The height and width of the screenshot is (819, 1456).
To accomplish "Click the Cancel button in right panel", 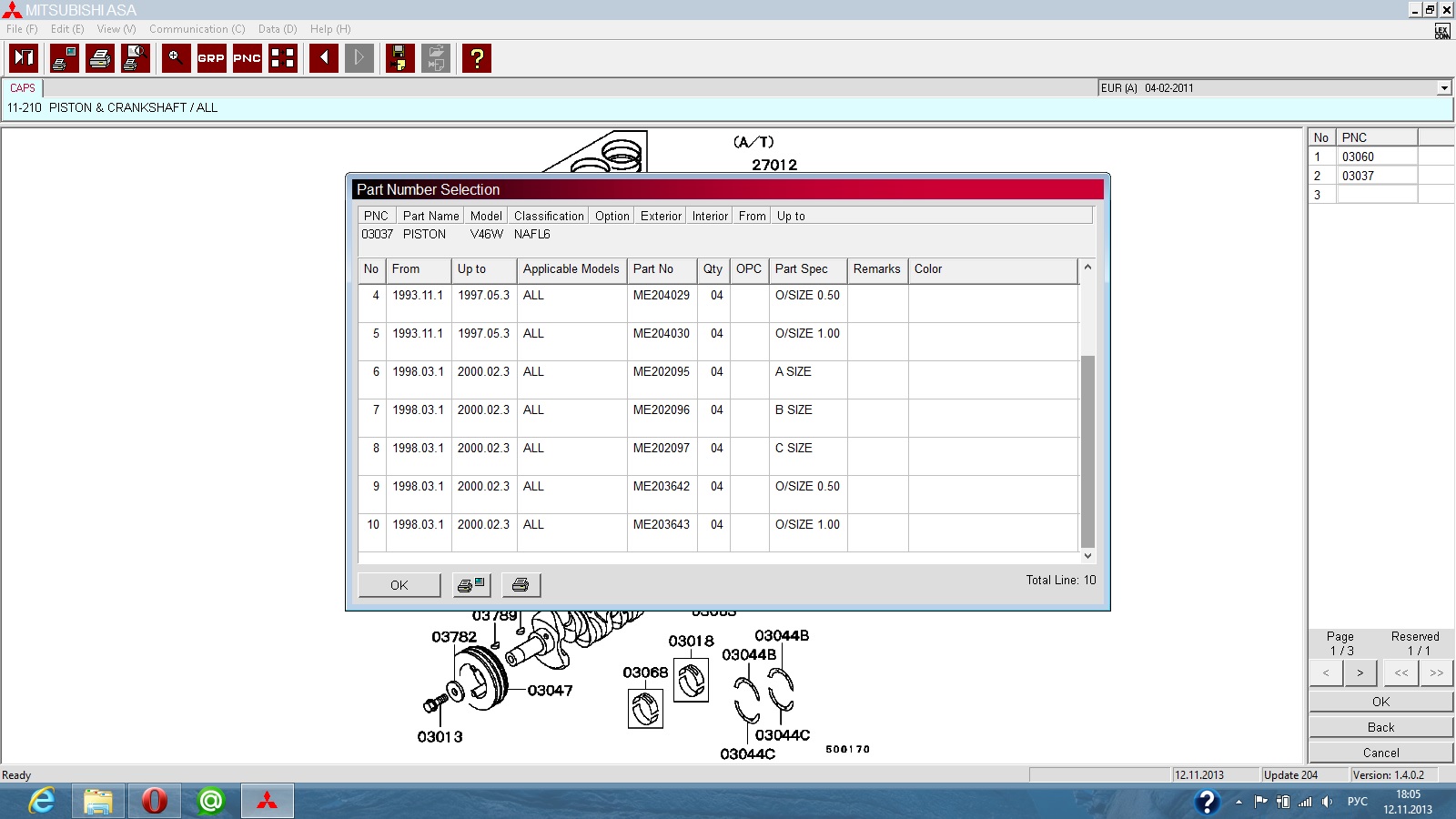I will tap(1380, 753).
